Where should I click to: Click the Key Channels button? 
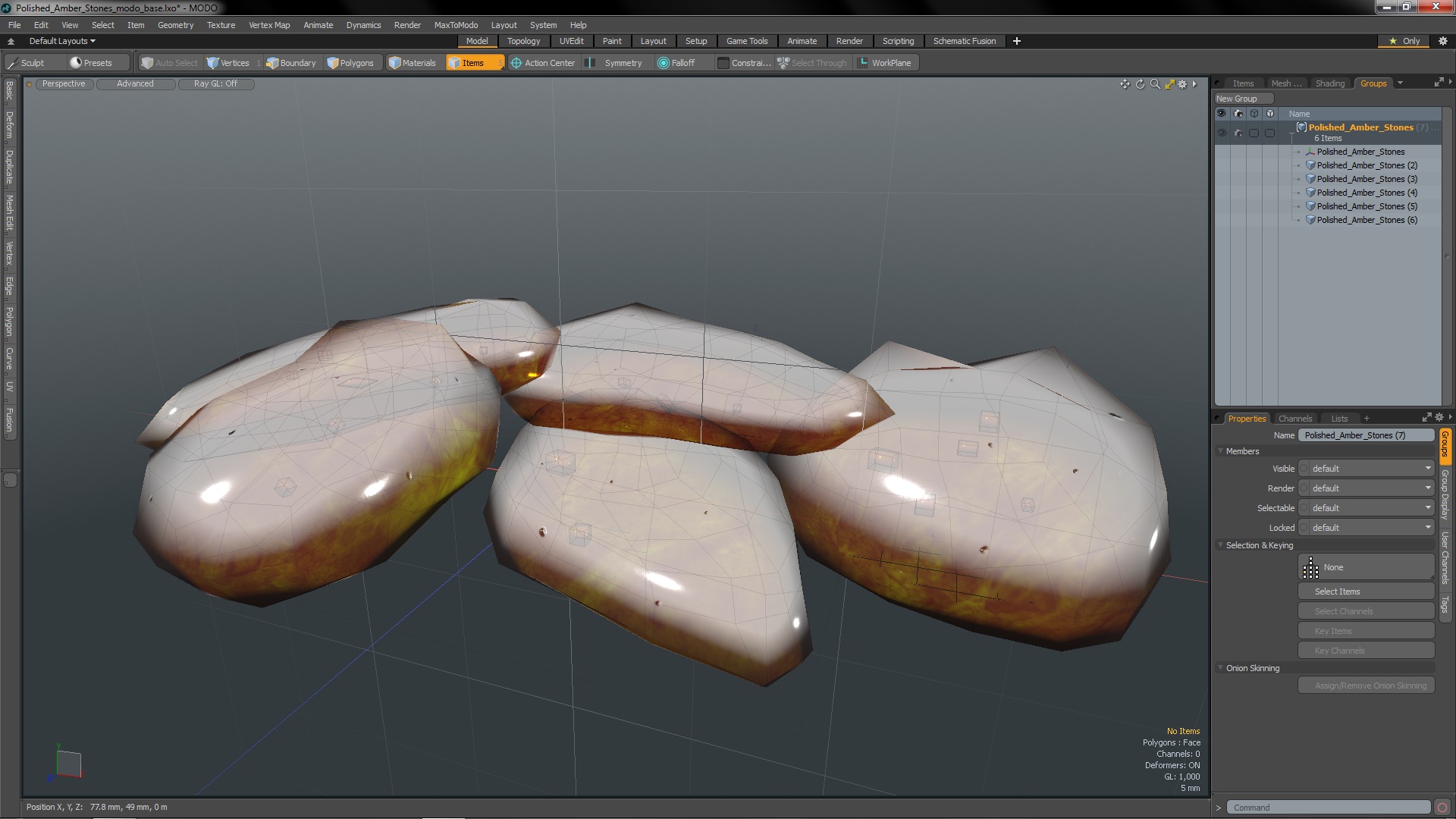(x=1366, y=651)
